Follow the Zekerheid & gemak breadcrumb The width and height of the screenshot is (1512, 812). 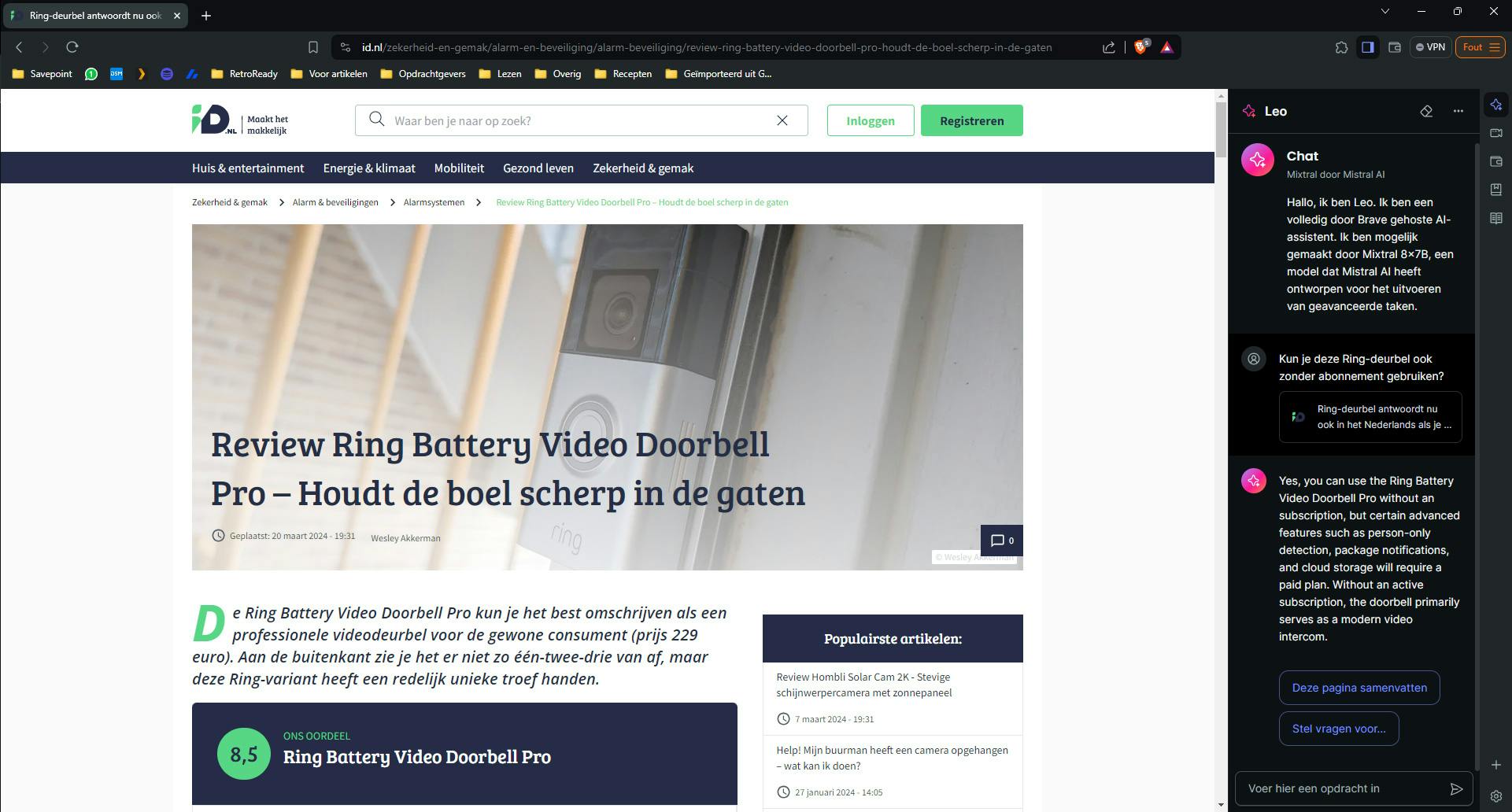(x=230, y=202)
